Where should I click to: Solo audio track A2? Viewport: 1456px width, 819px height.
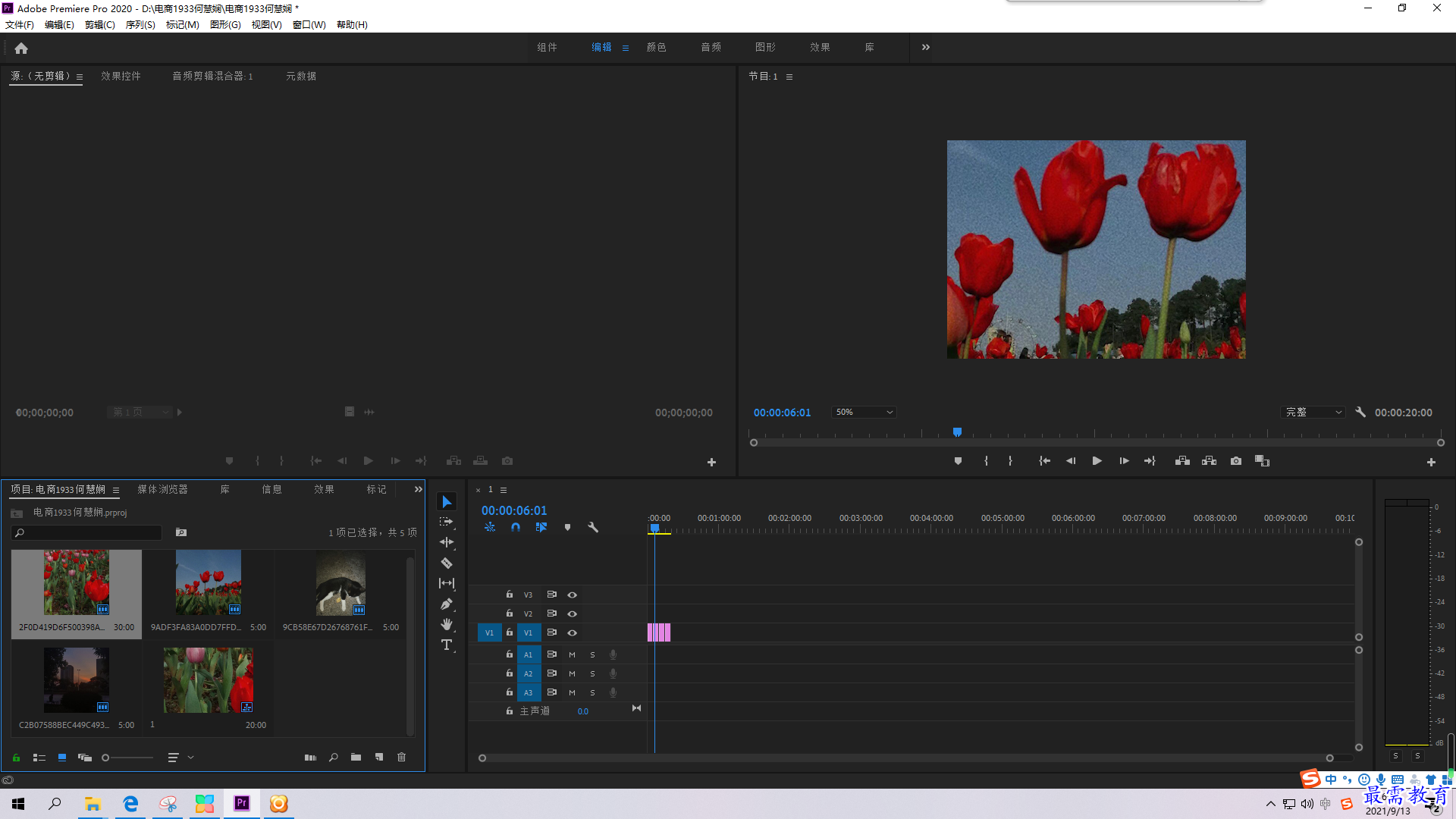(592, 673)
